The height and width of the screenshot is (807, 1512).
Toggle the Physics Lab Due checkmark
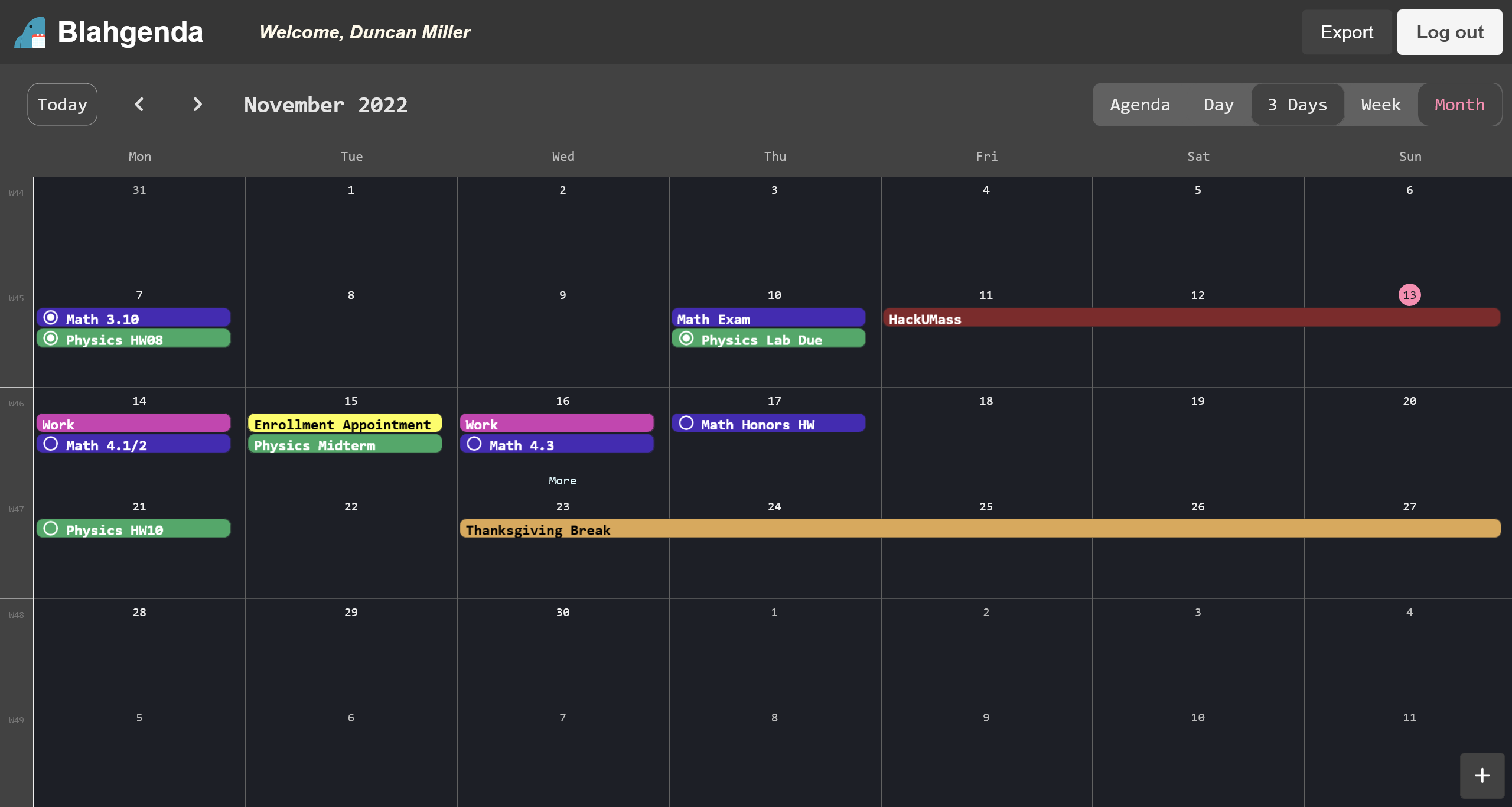click(x=686, y=339)
